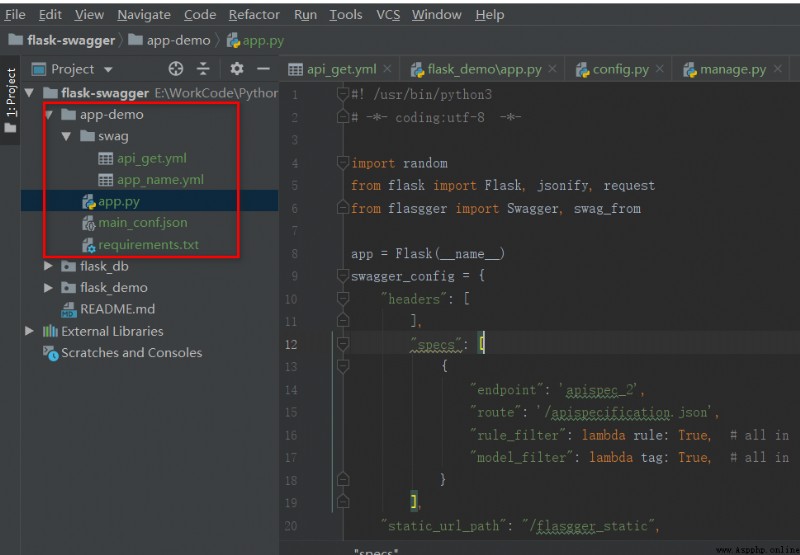Select main_conf.json file
The image size is (800, 555).
pos(142,223)
